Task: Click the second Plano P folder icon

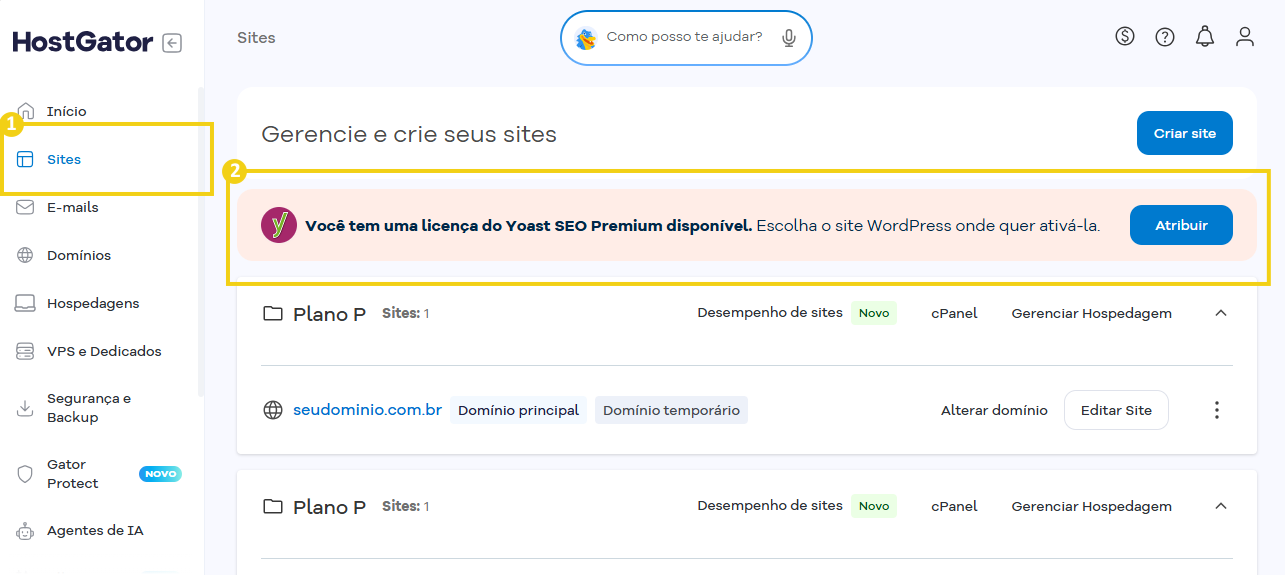Action: pos(272,507)
